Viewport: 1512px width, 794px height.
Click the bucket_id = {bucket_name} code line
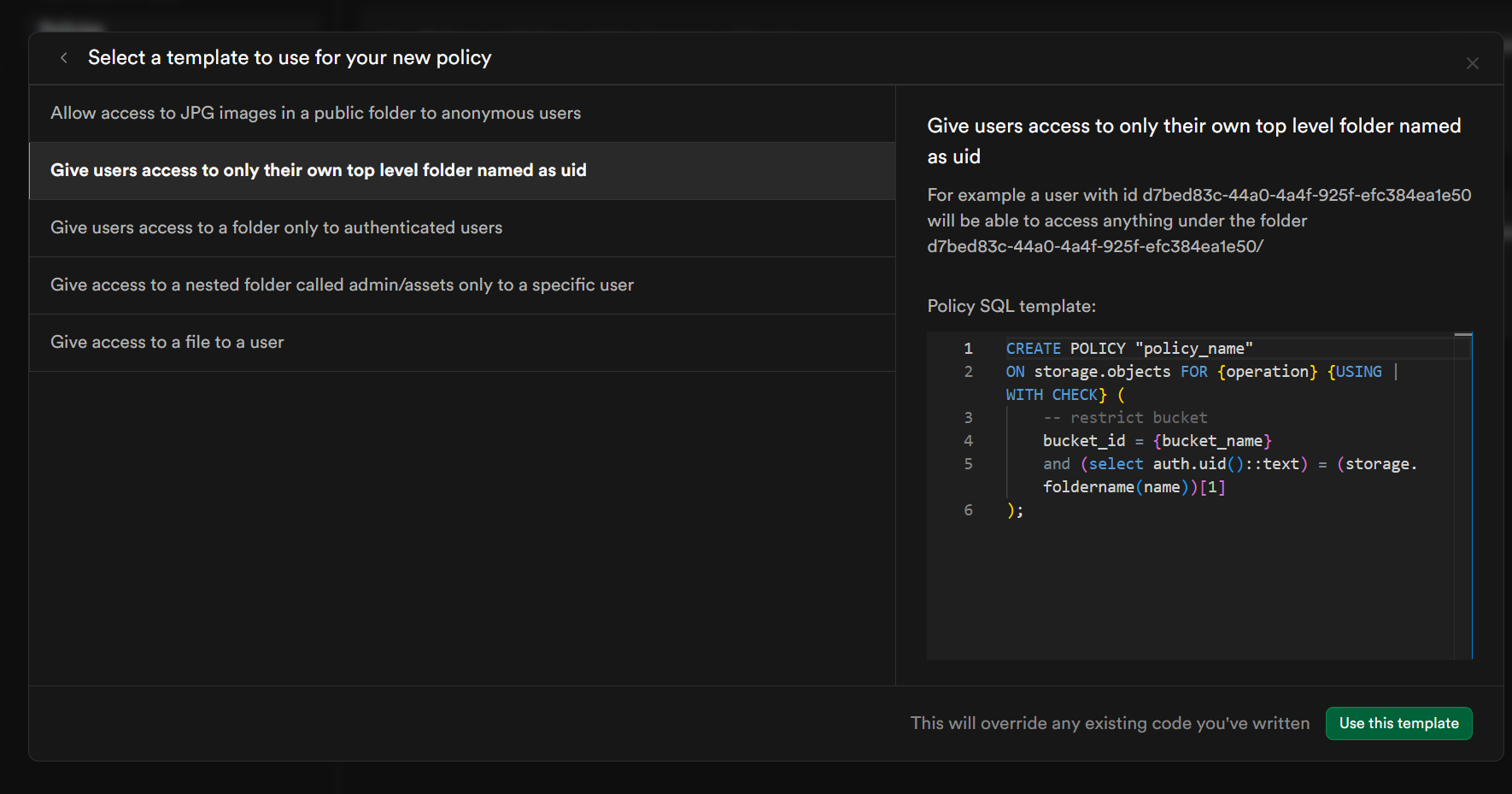click(x=1157, y=441)
